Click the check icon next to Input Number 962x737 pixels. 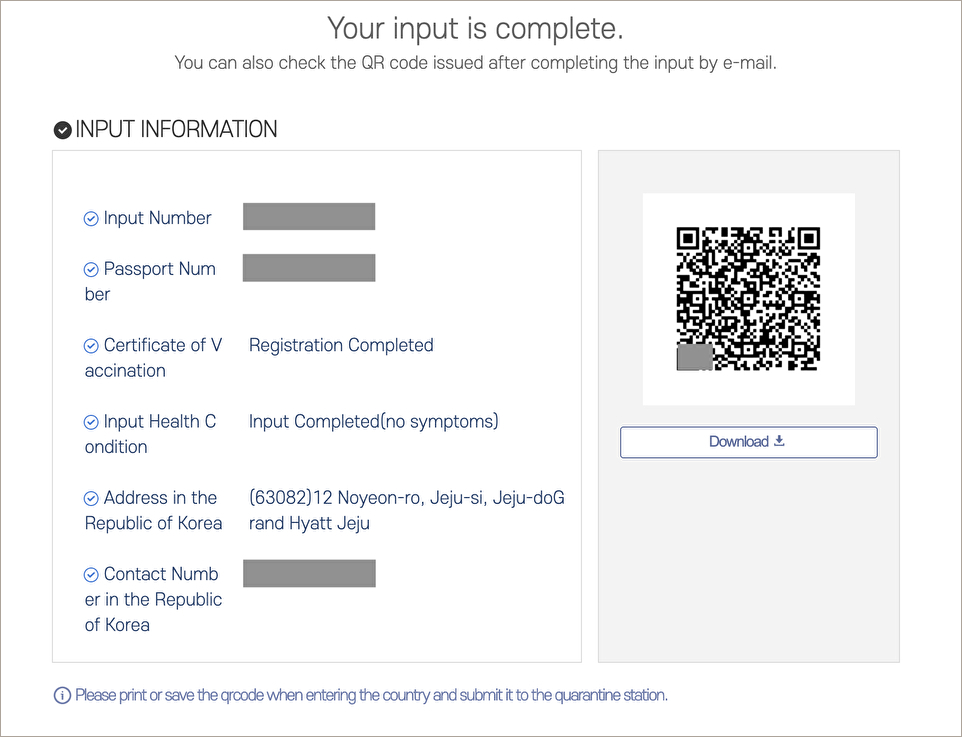pos(91,218)
